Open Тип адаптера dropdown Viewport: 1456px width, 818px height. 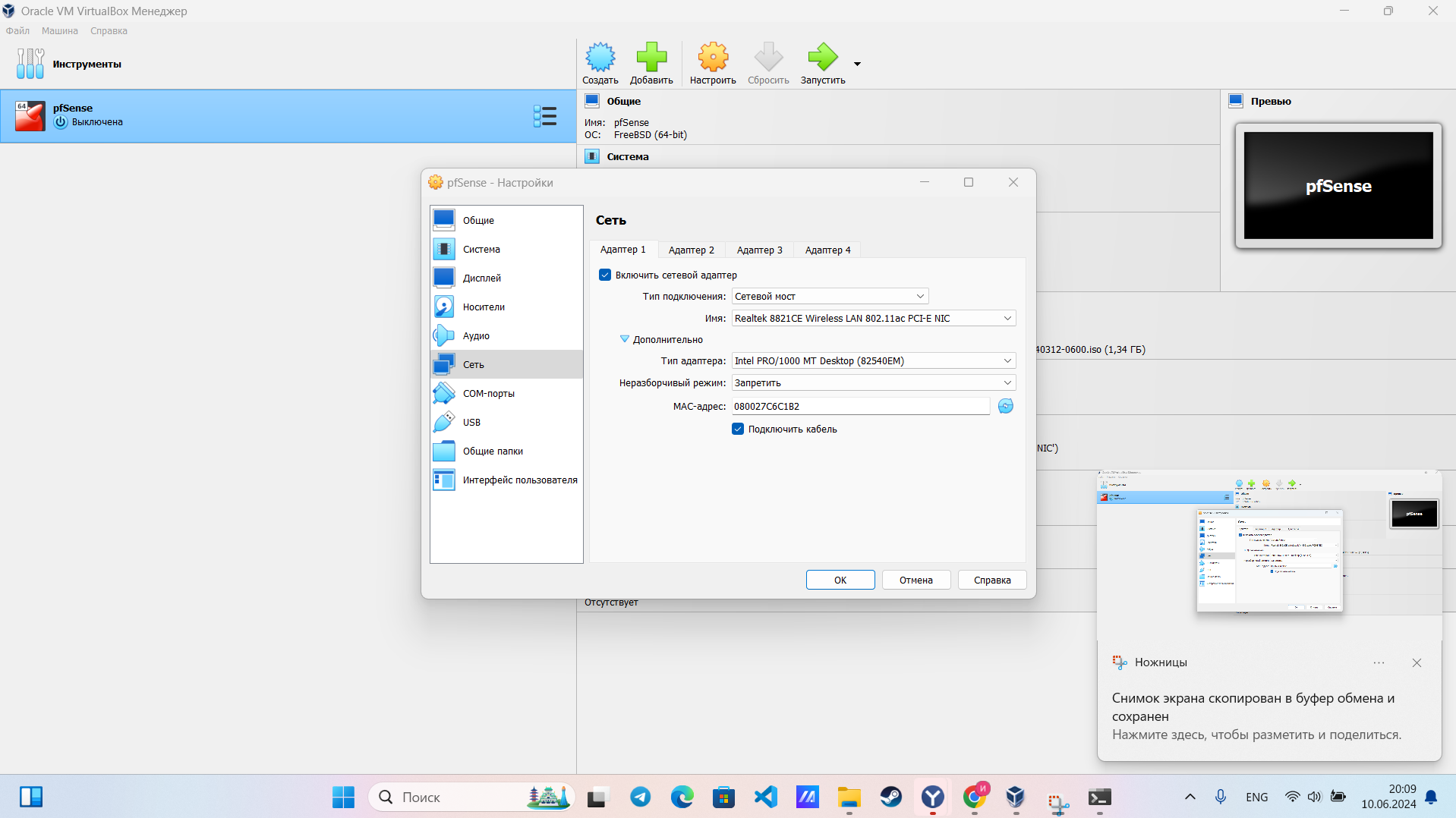(873, 361)
